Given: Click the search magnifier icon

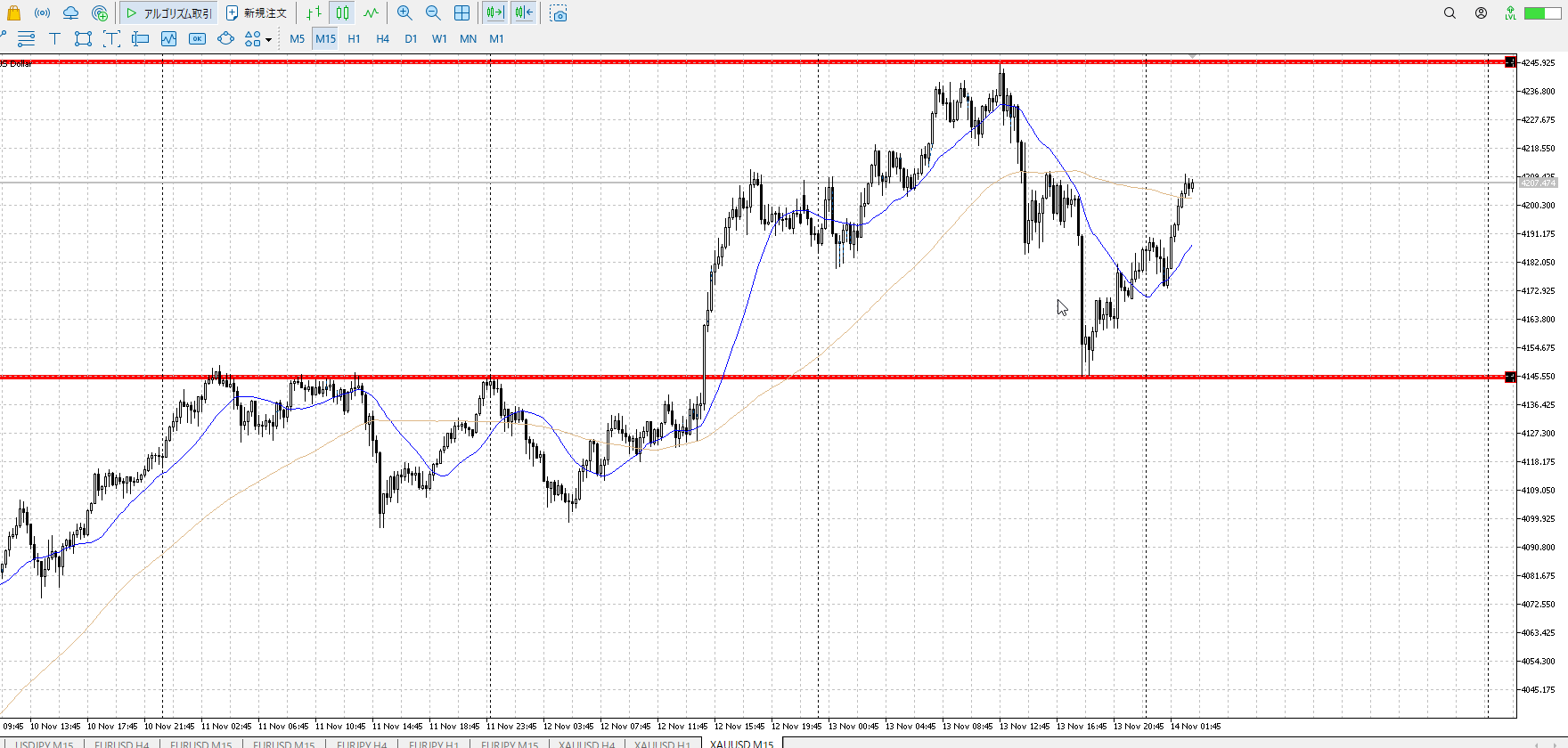Looking at the screenshot, I should pos(1450,13).
